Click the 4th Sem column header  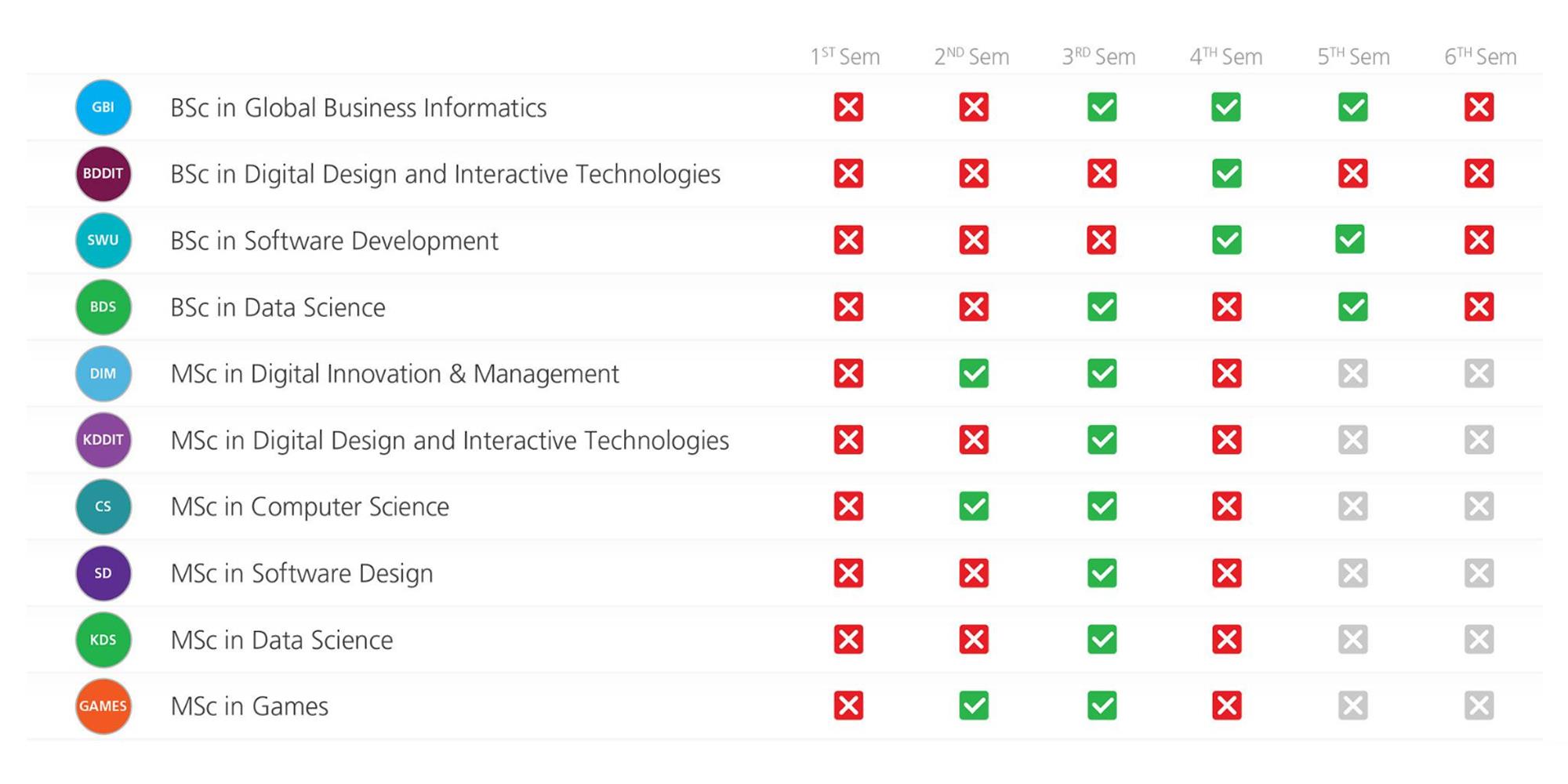click(x=1226, y=56)
